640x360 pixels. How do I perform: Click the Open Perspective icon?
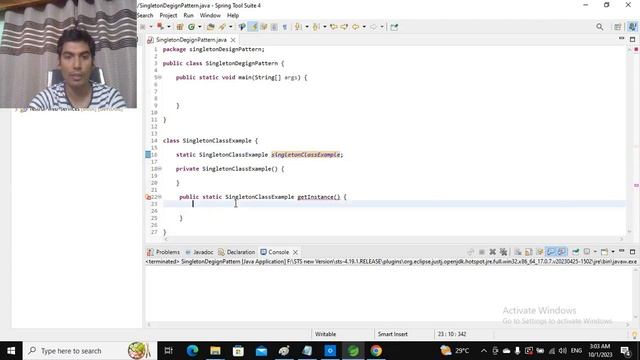618,27
